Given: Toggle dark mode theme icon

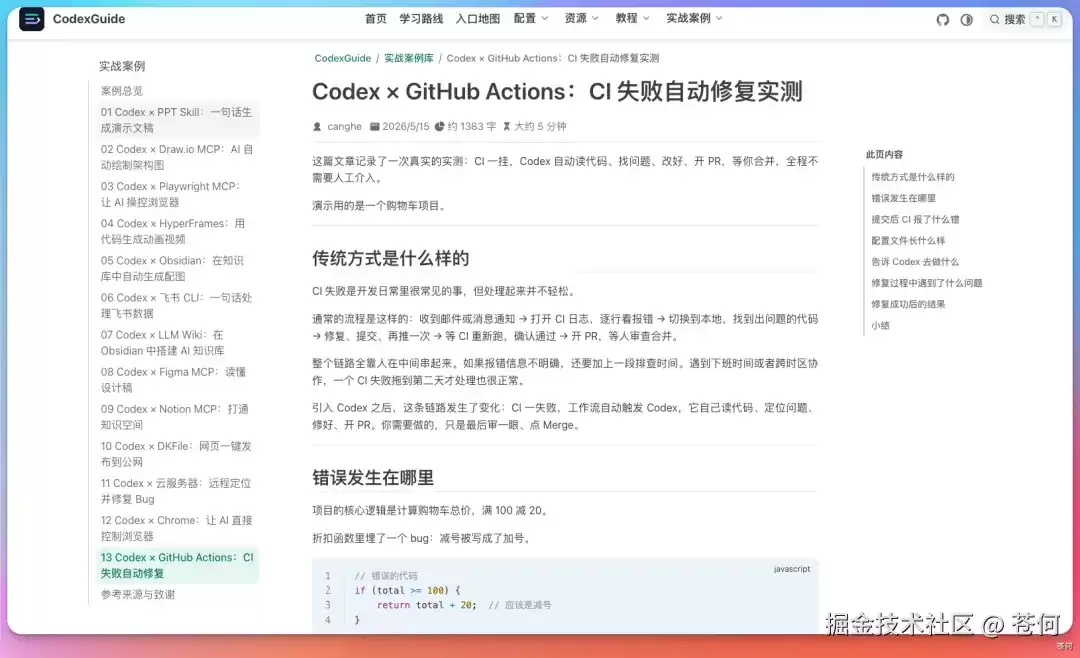Looking at the screenshot, I should pyautogui.click(x=966, y=20).
